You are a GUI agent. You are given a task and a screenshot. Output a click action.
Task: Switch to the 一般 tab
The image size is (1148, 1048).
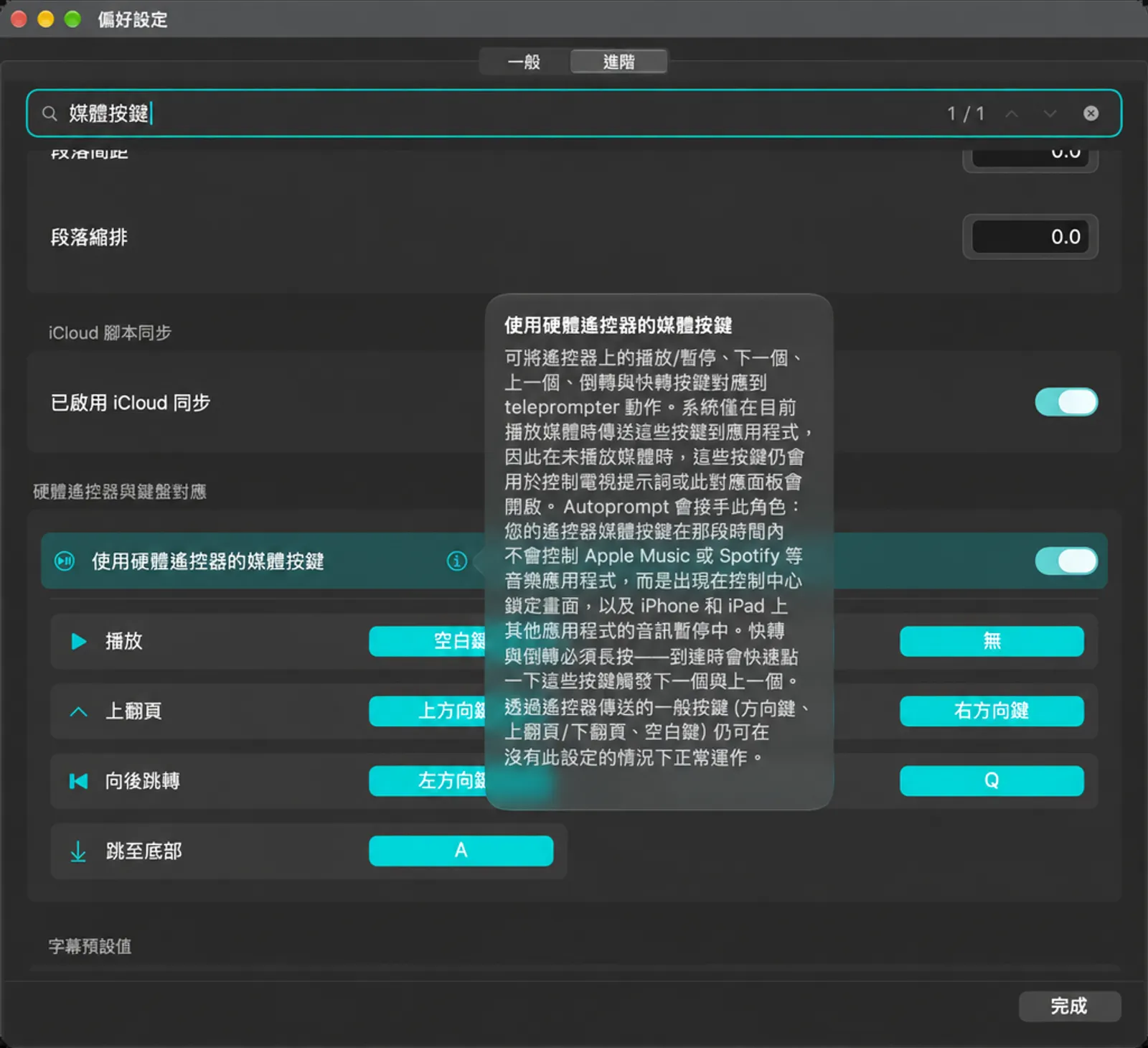[x=524, y=62]
